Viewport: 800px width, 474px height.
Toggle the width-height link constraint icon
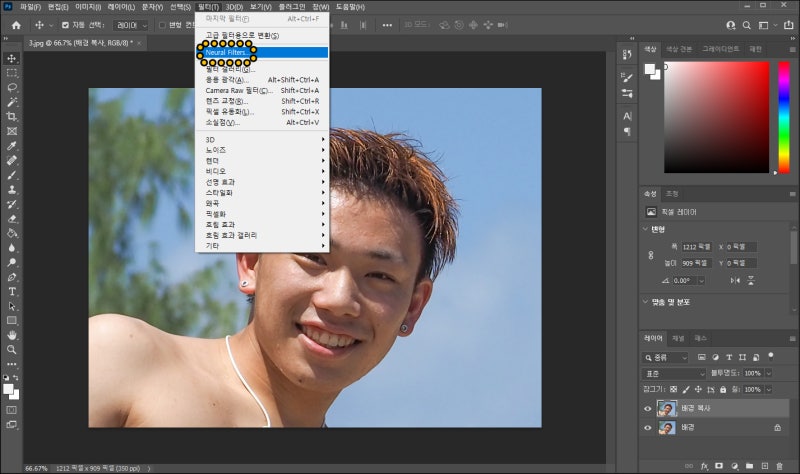[651, 255]
